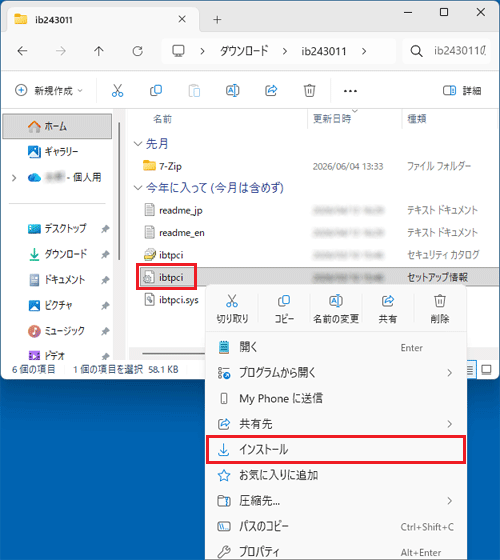Click コピー in the context menu
The width and height of the screenshot is (500, 560).
(284, 309)
